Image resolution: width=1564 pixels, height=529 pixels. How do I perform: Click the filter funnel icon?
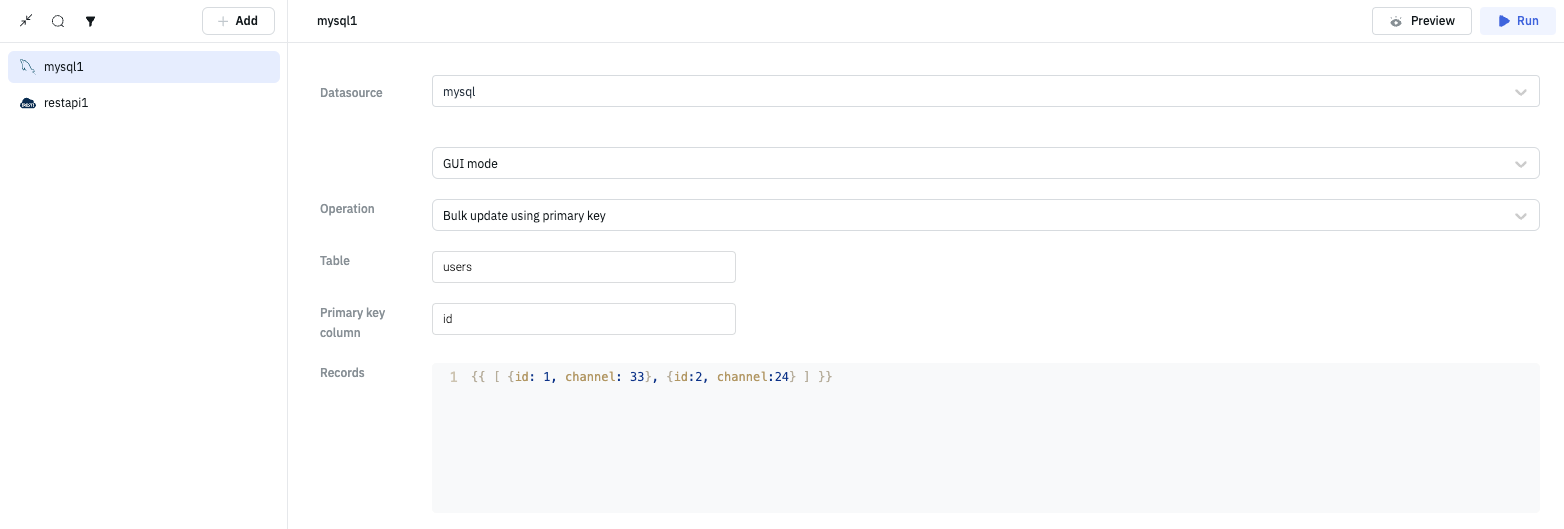tap(90, 21)
